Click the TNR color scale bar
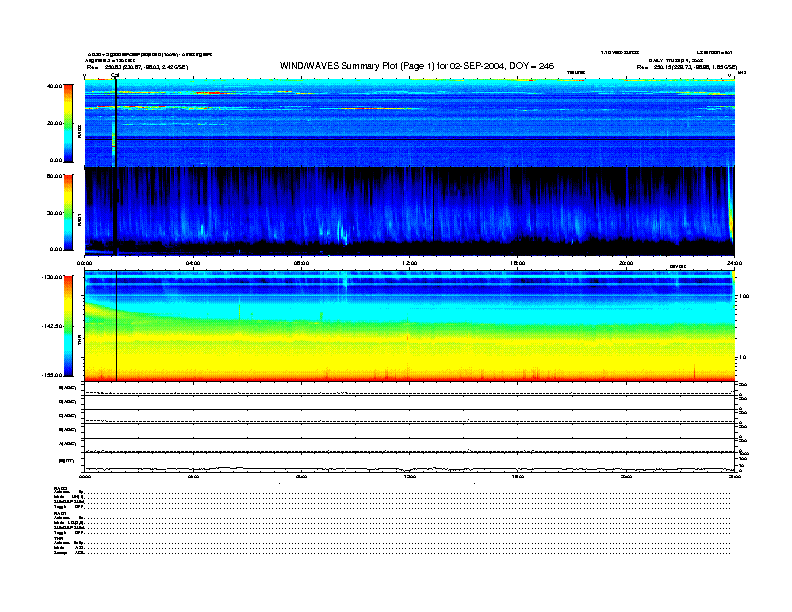Viewport: 792px width, 612px height. coord(68,327)
